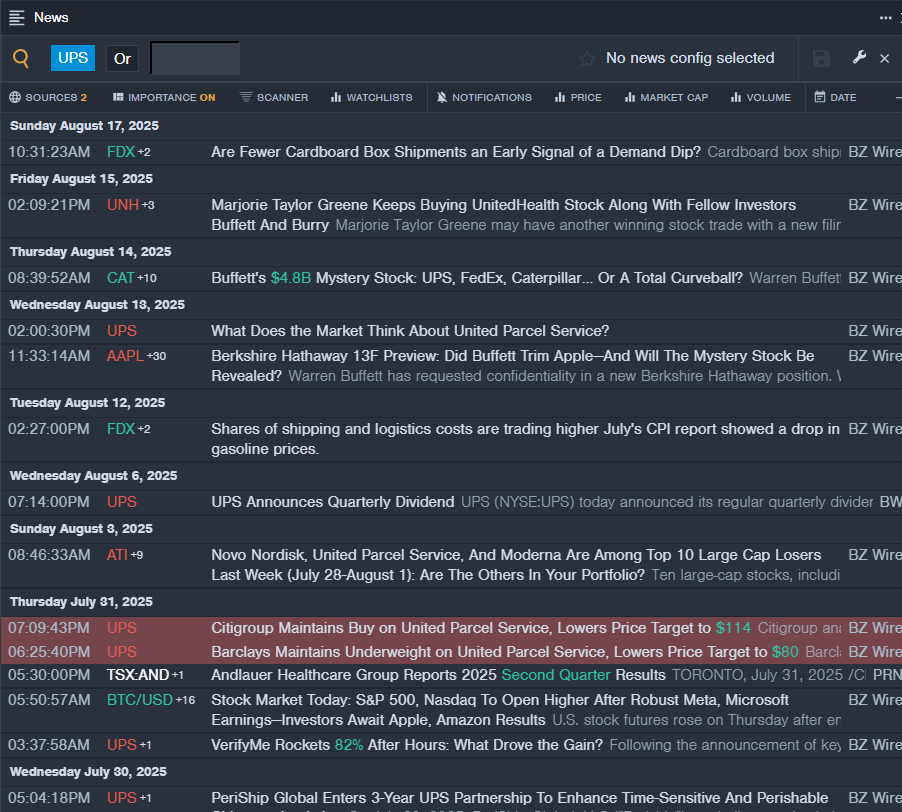Click the 'Wednesday August 6, 2025' date header
This screenshot has width=902, height=812.
93,476
